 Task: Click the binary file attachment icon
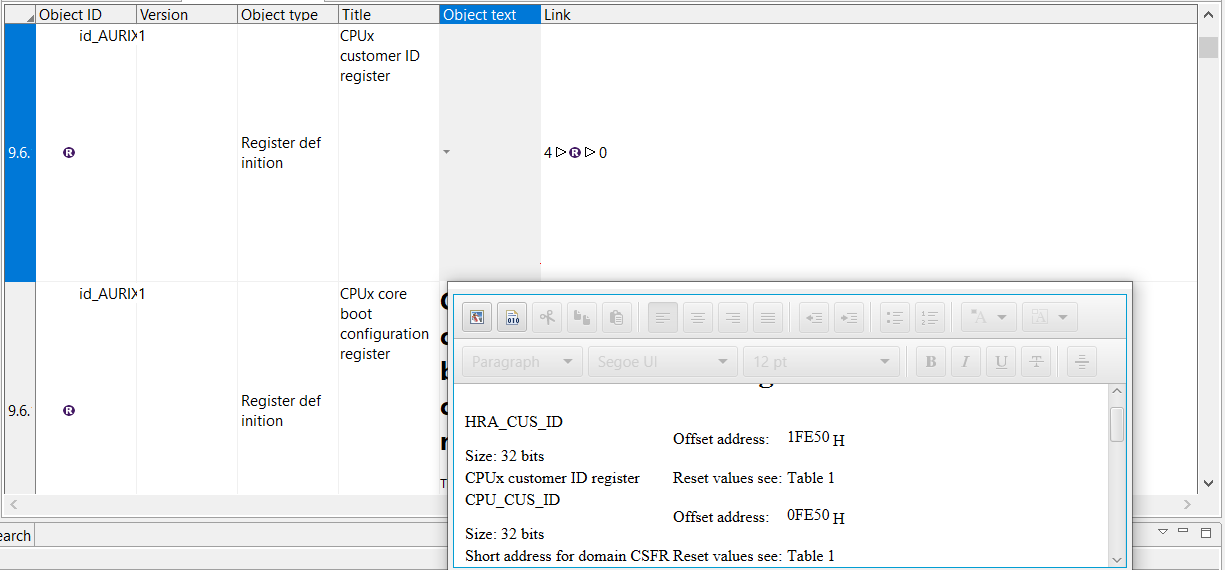(x=512, y=318)
